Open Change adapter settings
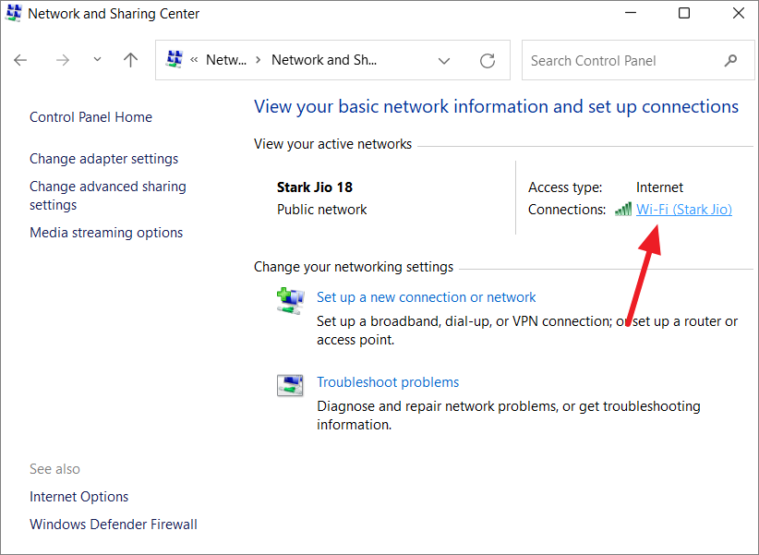 click(x=104, y=159)
